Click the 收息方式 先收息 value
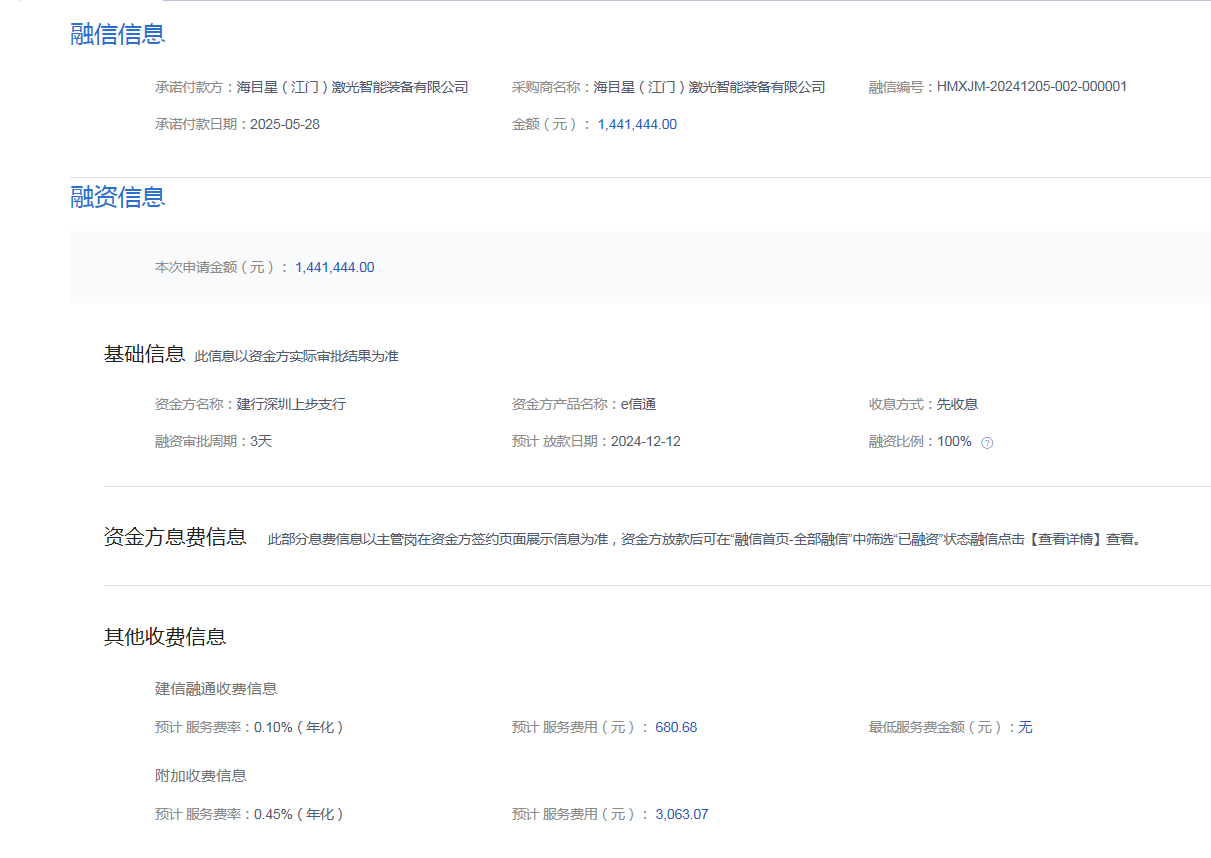The image size is (1211, 858). [957, 404]
